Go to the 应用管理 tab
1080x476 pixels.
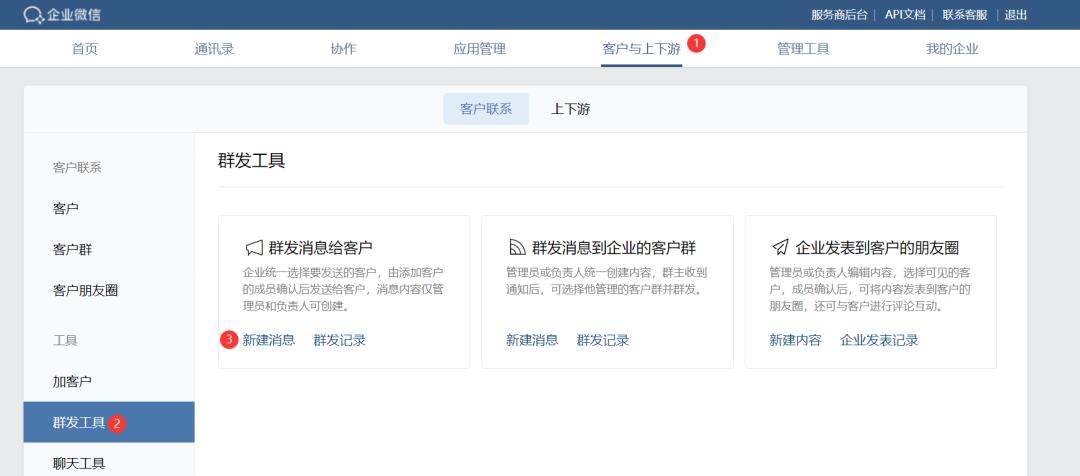coord(479,49)
